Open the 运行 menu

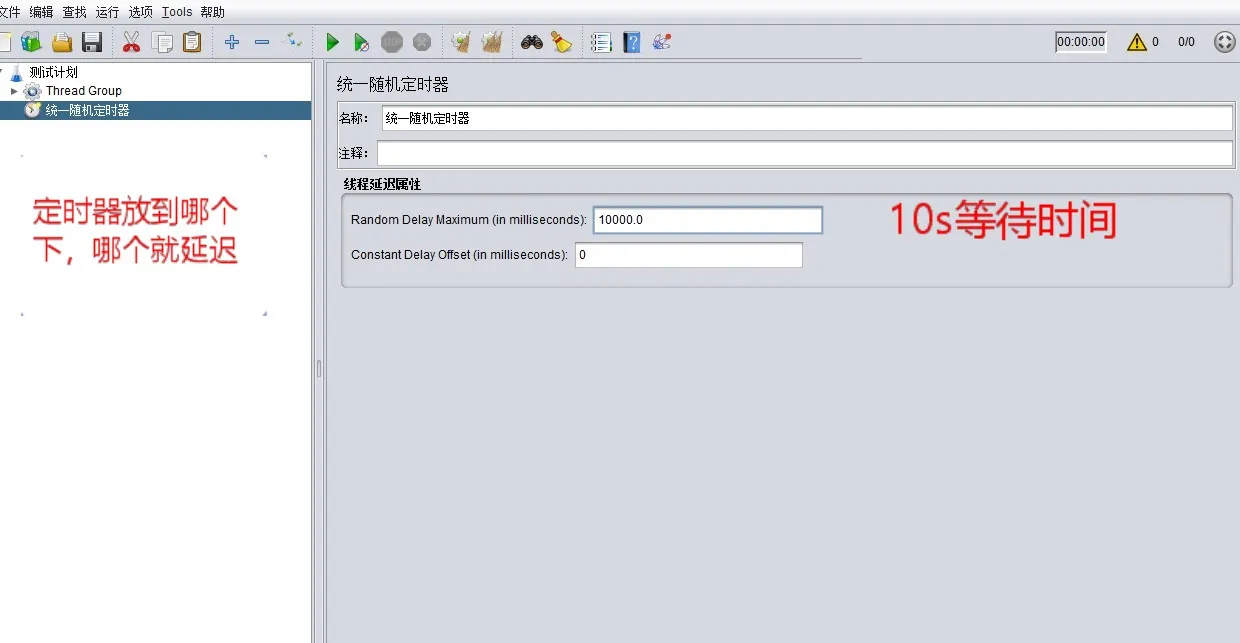108,12
